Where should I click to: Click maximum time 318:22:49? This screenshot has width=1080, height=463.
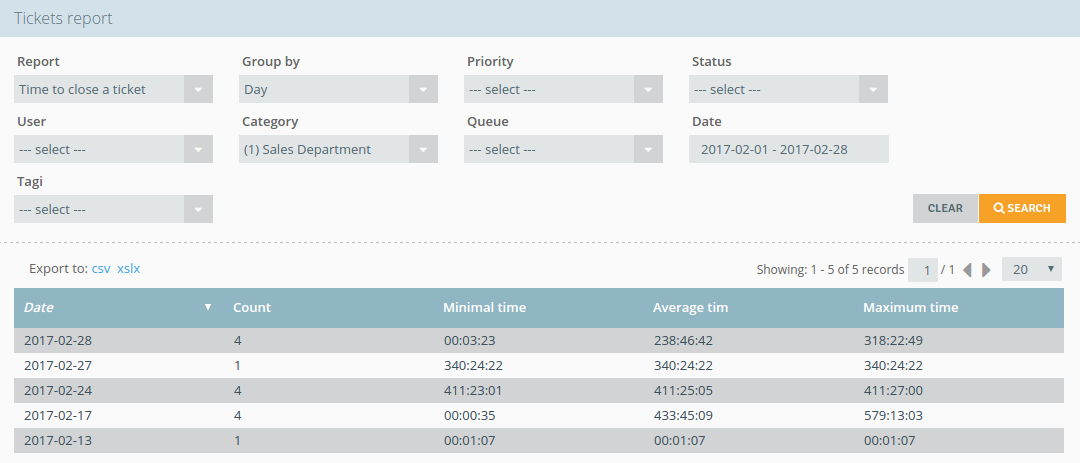click(x=893, y=340)
